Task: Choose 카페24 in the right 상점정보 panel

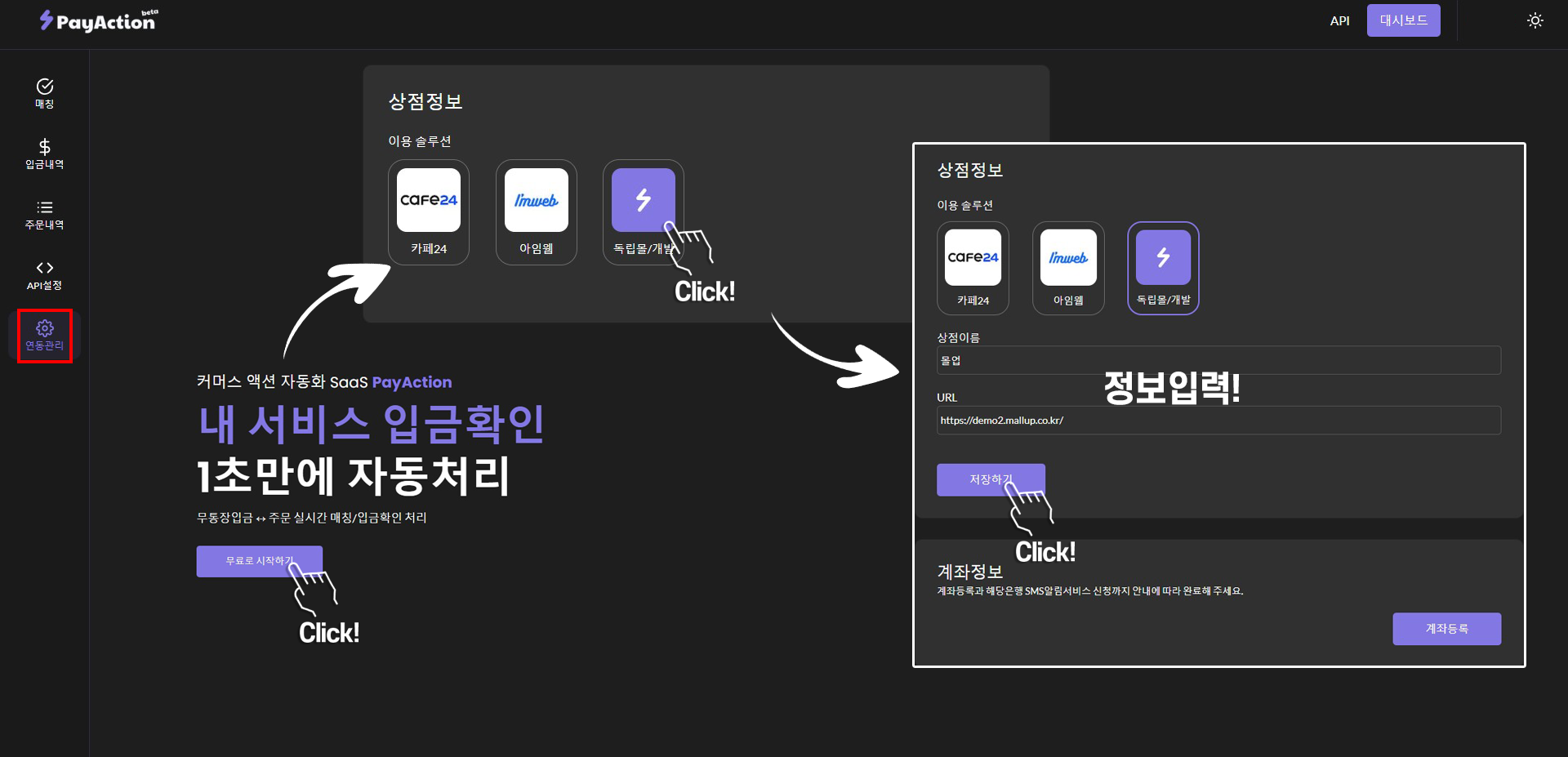Action: coord(973,268)
